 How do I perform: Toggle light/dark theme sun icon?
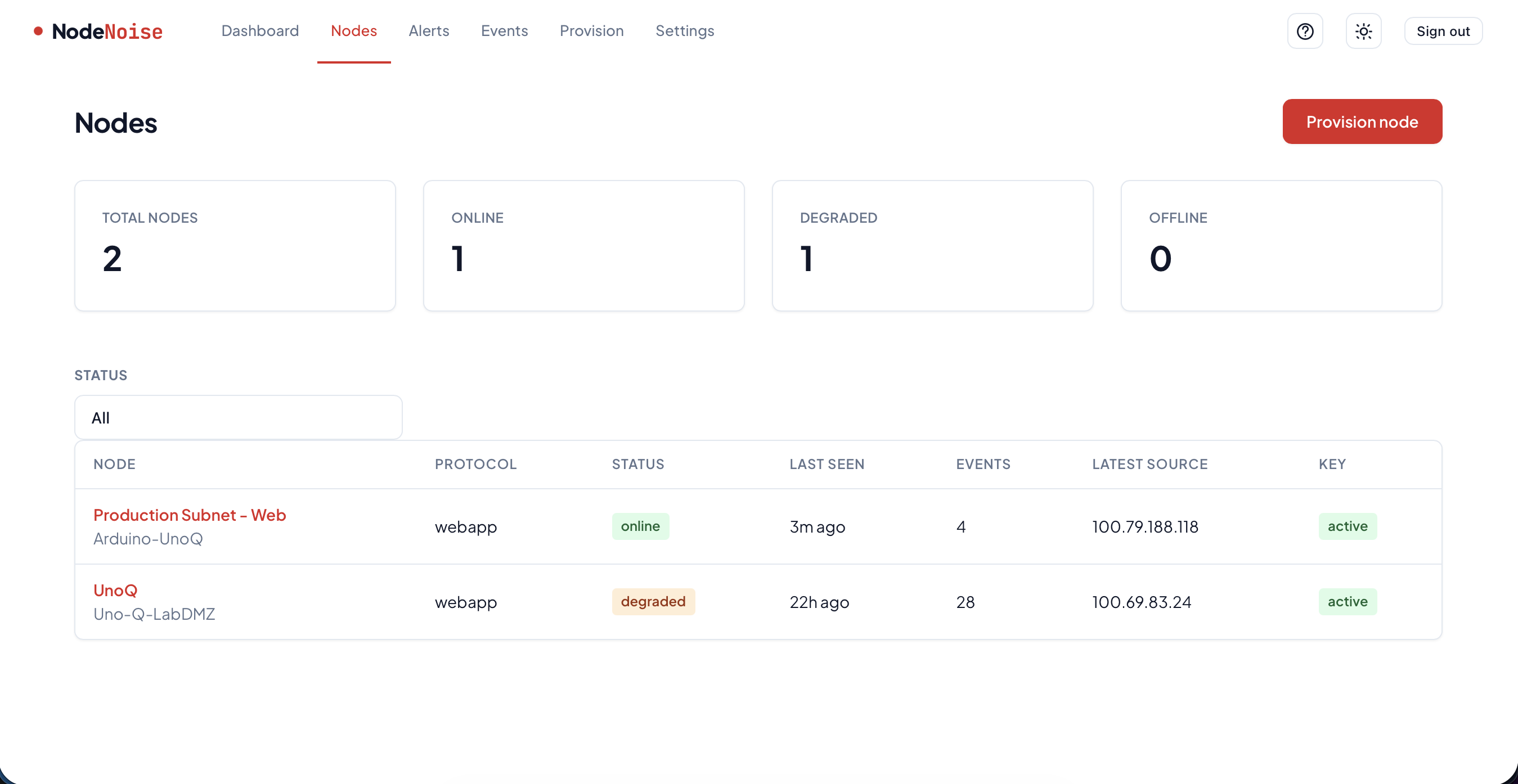1364,31
